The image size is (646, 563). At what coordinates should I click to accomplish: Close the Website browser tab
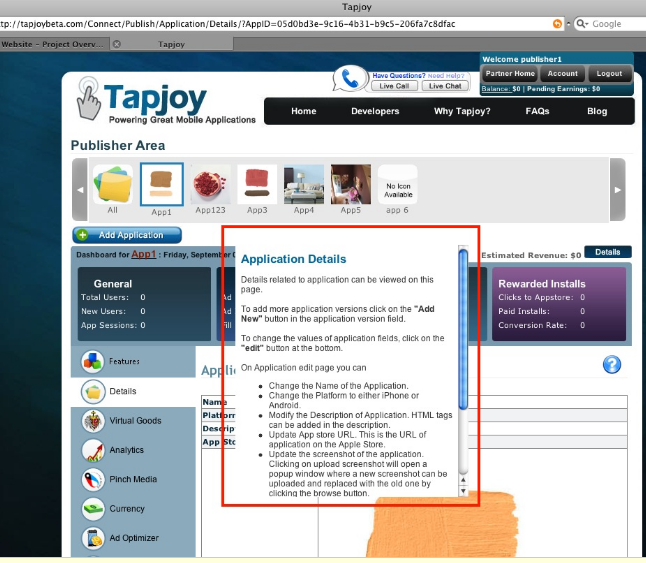[x=117, y=44]
